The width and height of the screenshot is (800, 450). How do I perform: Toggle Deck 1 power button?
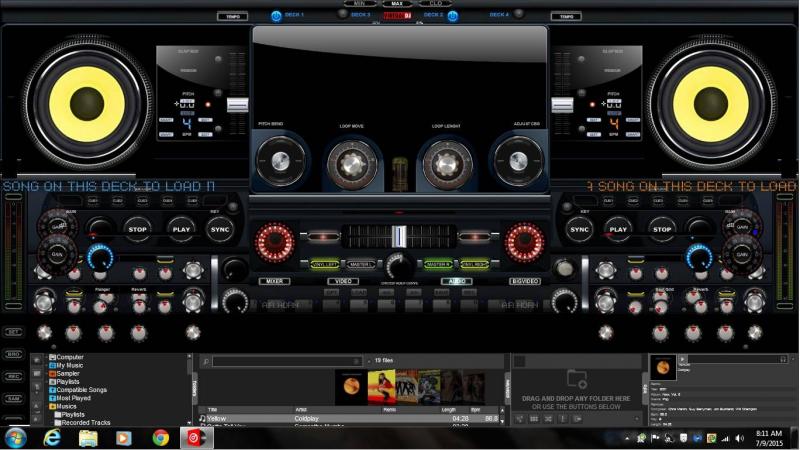(x=276, y=15)
